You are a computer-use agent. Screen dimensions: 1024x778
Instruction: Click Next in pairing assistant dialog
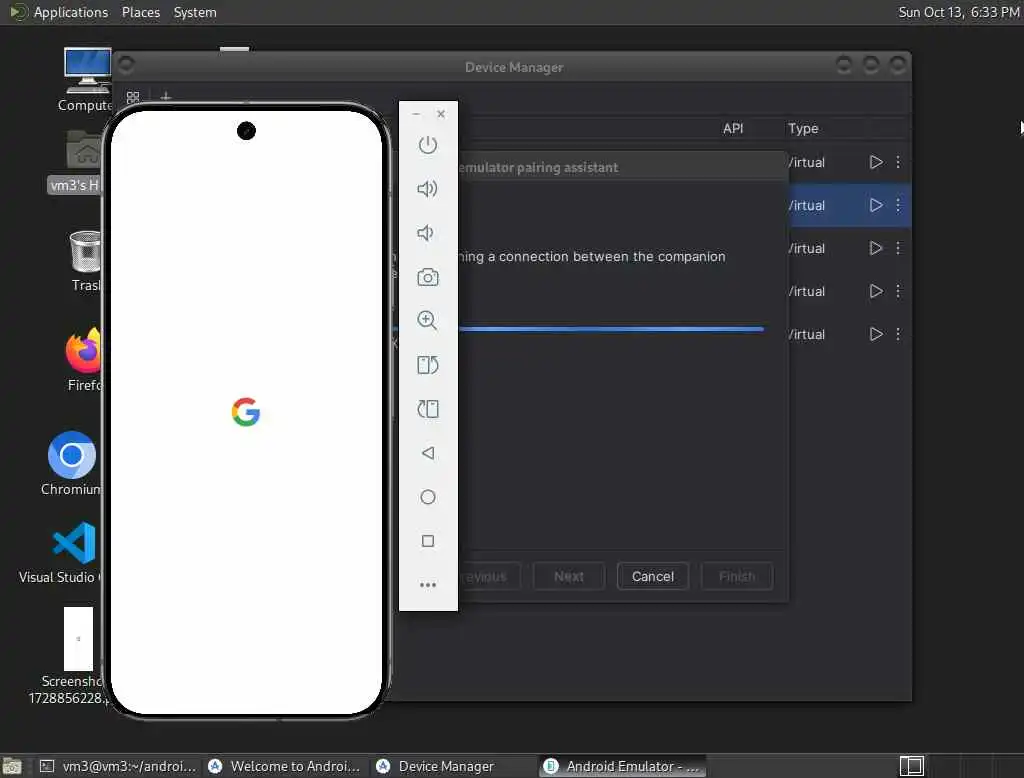coord(569,576)
